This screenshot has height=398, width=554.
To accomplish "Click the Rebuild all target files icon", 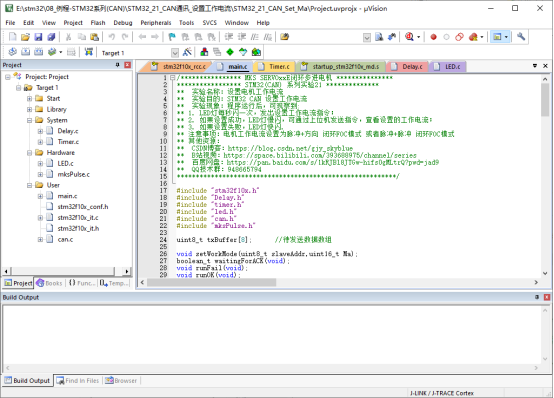I will click(39, 52).
